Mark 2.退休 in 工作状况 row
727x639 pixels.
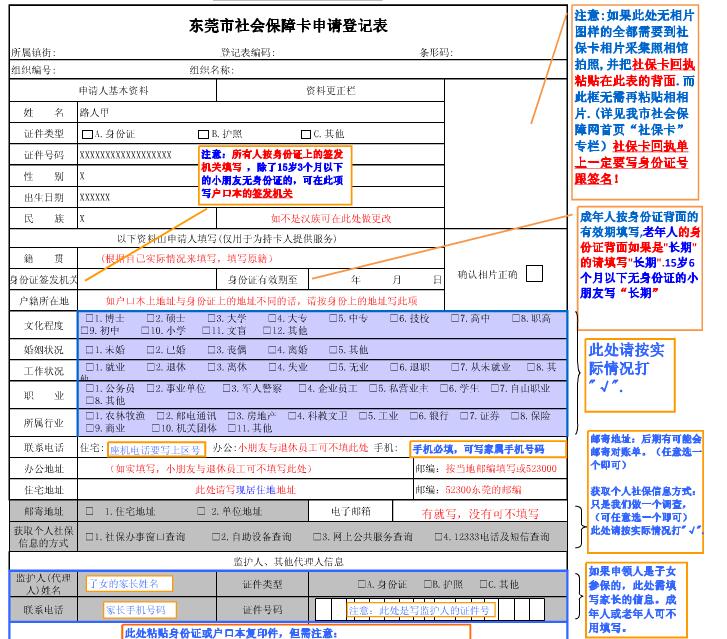(150, 367)
